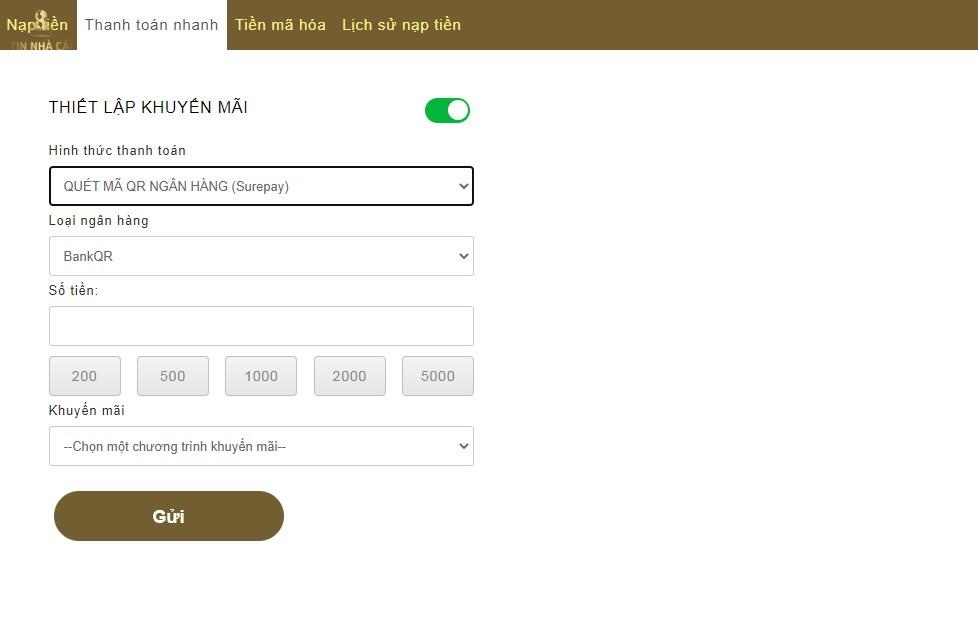Image resolution: width=978 pixels, height=617 pixels.
Task: Click the Loại ngân hàng label
Action: [99, 221]
